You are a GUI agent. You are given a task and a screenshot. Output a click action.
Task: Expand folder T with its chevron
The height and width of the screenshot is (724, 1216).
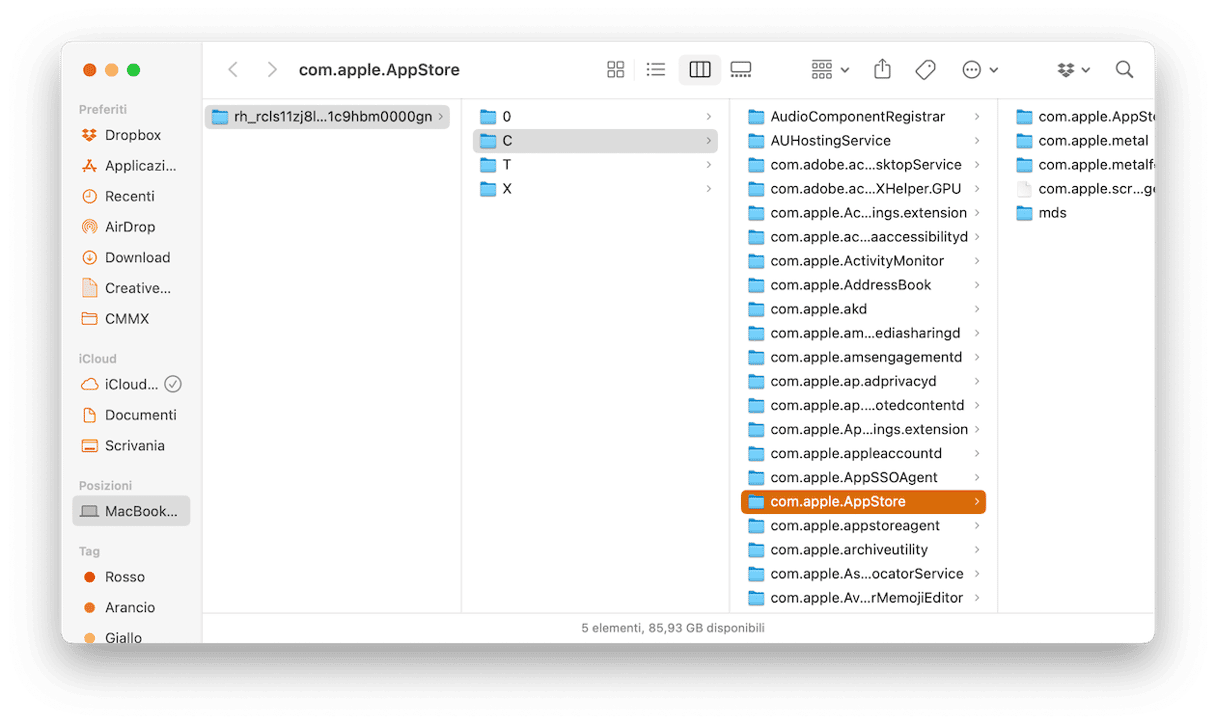(x=709, y=164)
